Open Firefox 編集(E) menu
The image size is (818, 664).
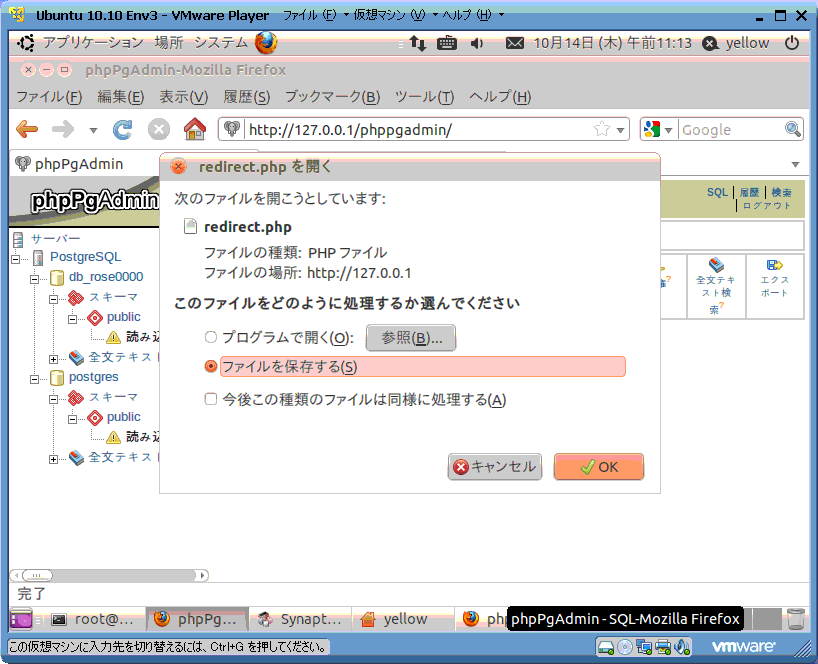(x=121, y=97)
